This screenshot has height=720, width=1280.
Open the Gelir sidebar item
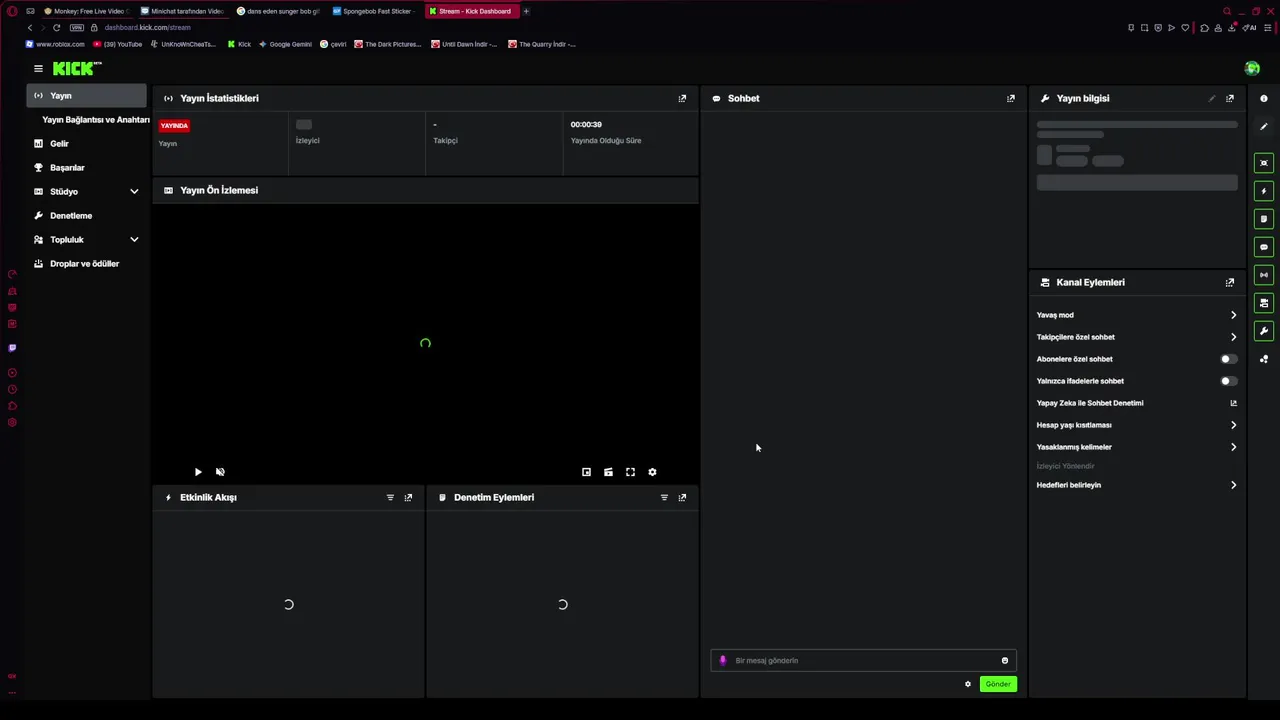87,143
